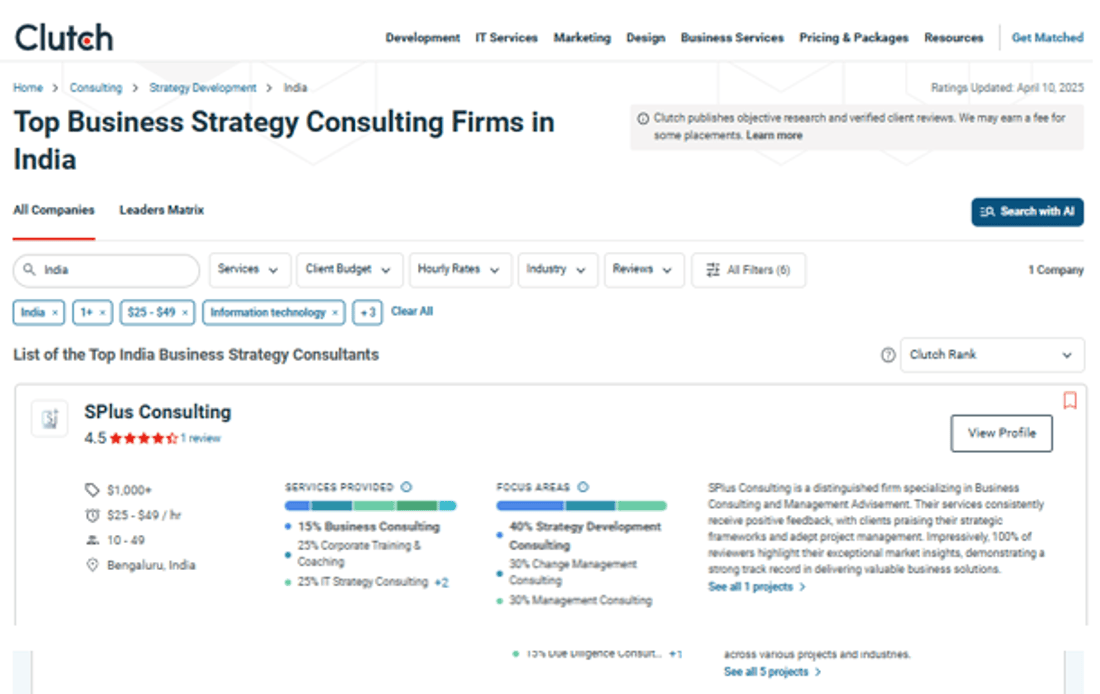This screenshot has height=694, width=1100.
Task: Remove the India filter chip
Action: 55,313
